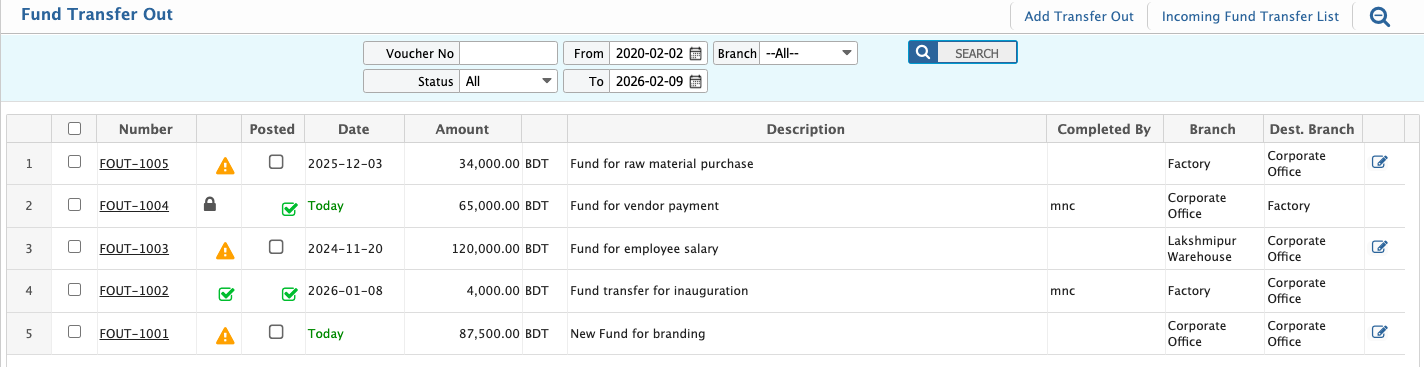Select the row checkbox for FOUT-1005
Screen dimensions: 1424x367
click(74, 162)
